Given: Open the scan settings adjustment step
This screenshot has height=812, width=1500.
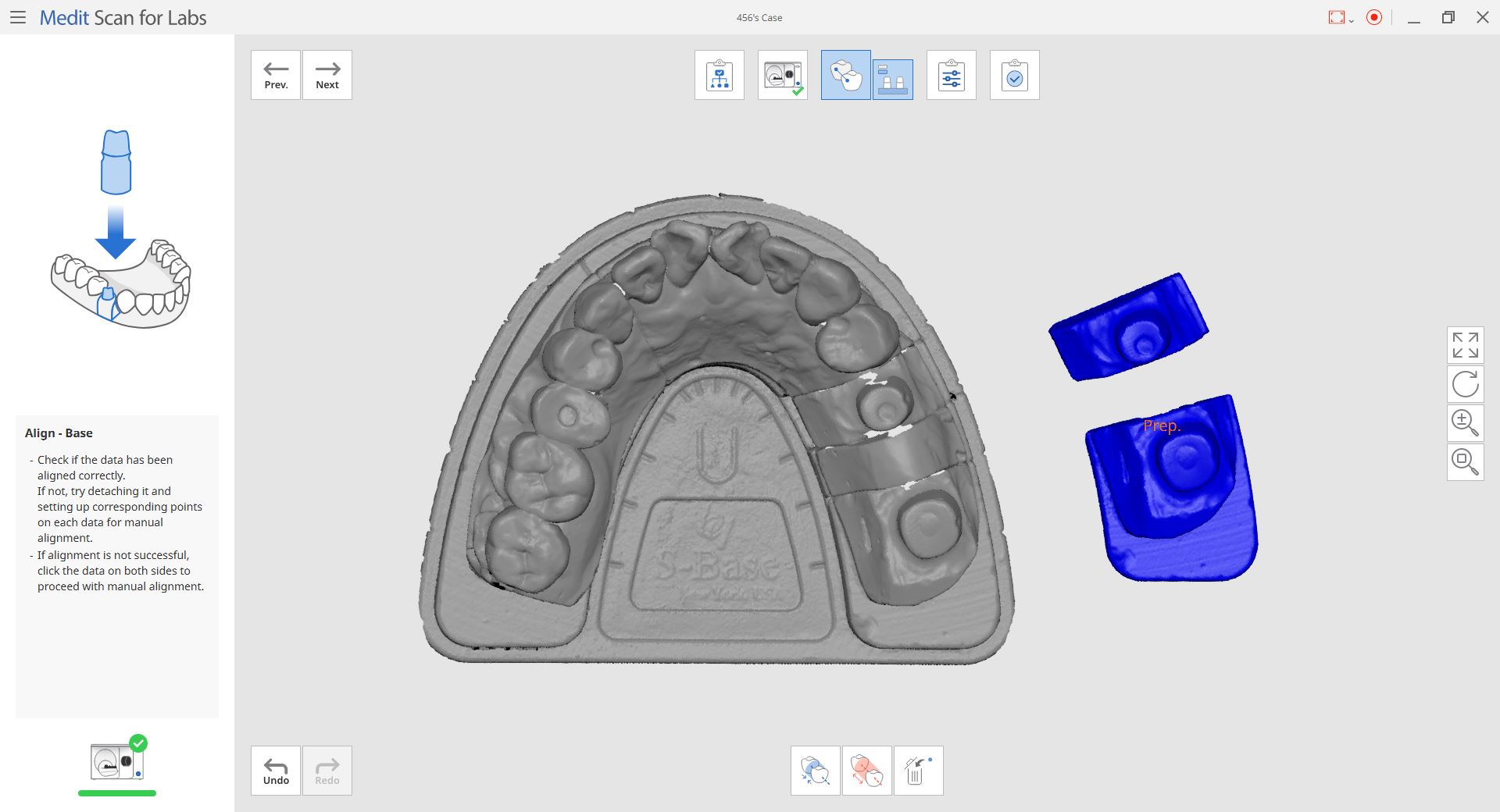Looking at the screenshot, I should coord(952,75).
